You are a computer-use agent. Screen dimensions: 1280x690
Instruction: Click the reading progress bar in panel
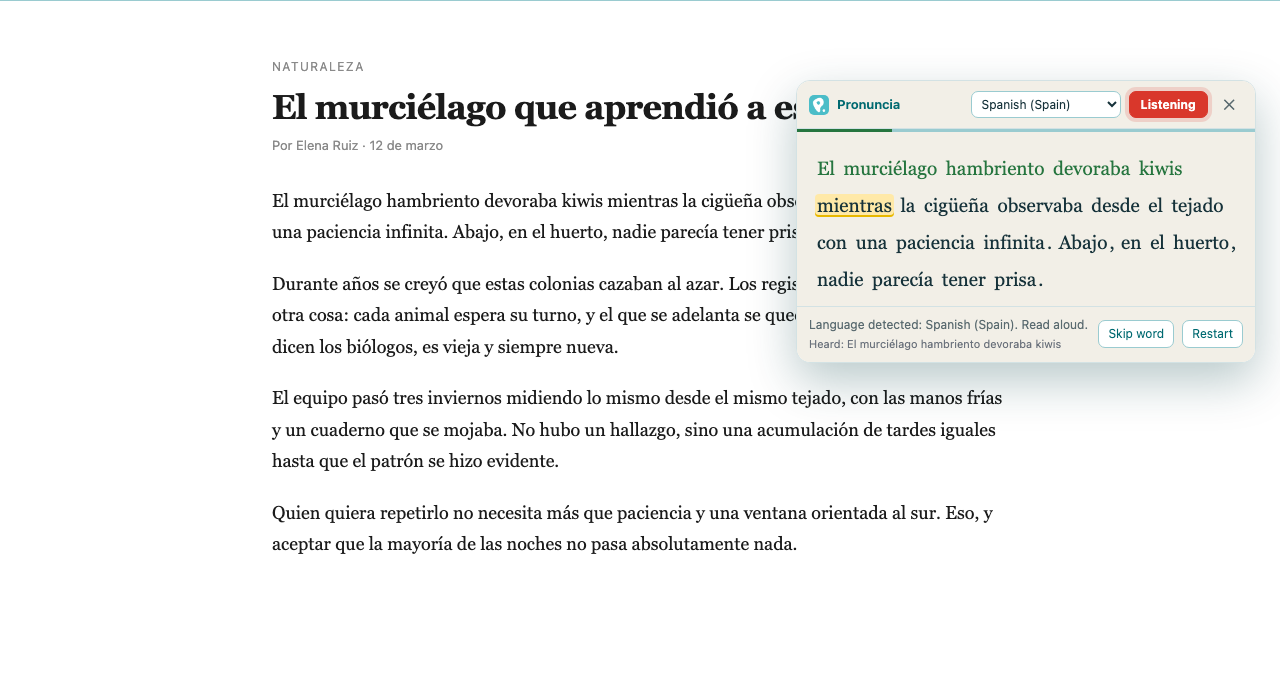pyautogui.click(x=1026, y=130)
